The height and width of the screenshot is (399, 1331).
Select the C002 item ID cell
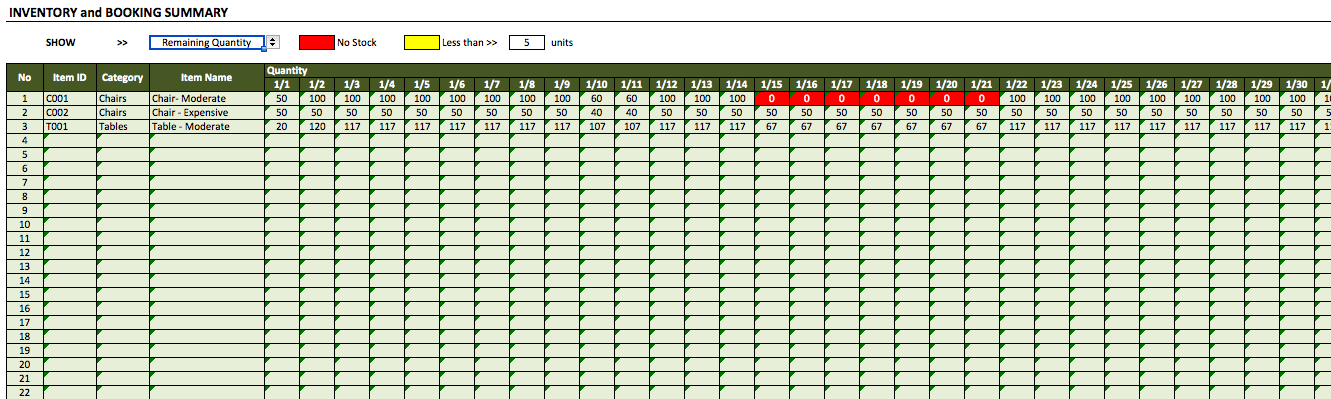pos(70,113)
